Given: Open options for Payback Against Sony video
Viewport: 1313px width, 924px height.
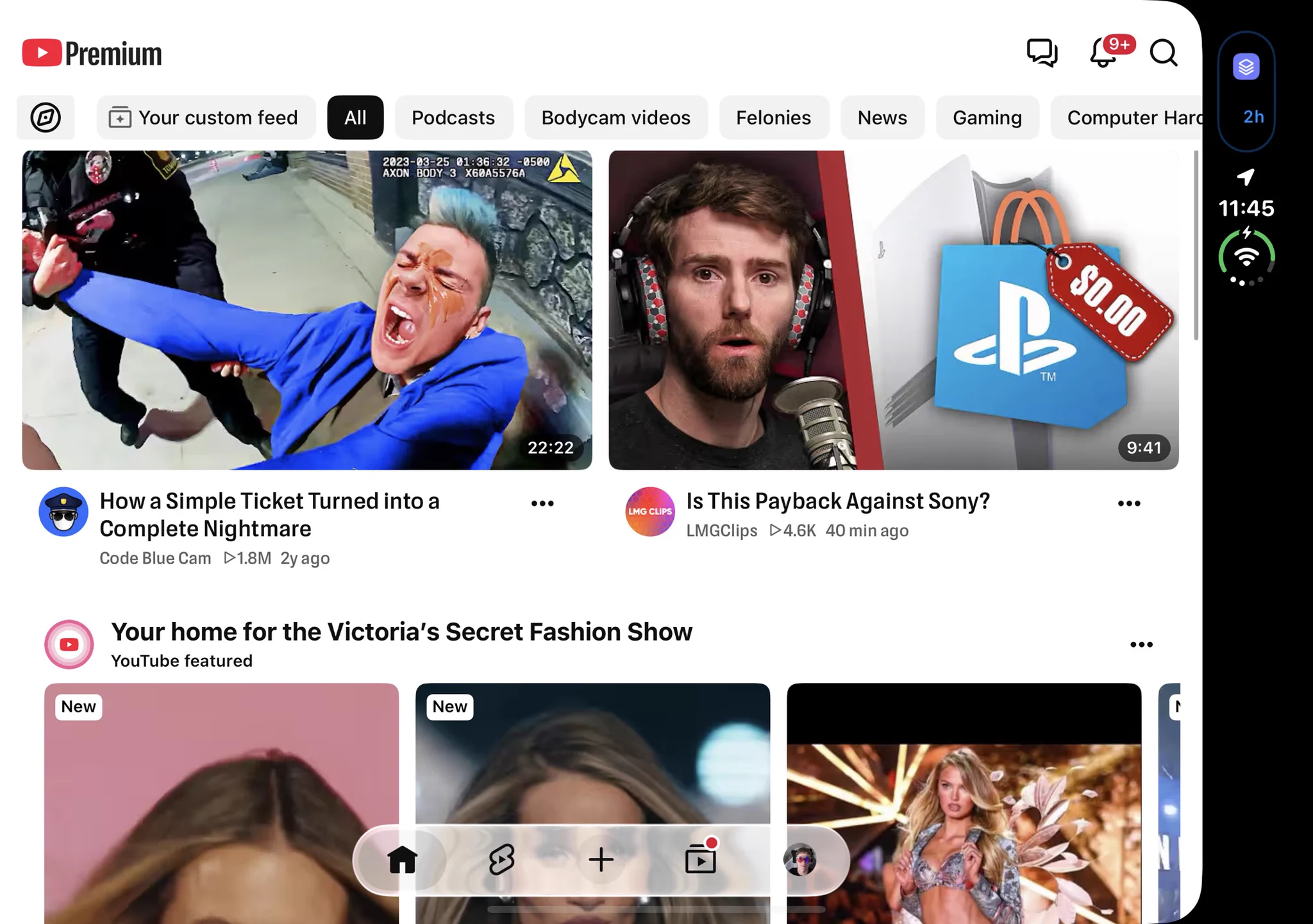Looking at the screenshot, I should pyautogui.click(x=1129, y=503).
